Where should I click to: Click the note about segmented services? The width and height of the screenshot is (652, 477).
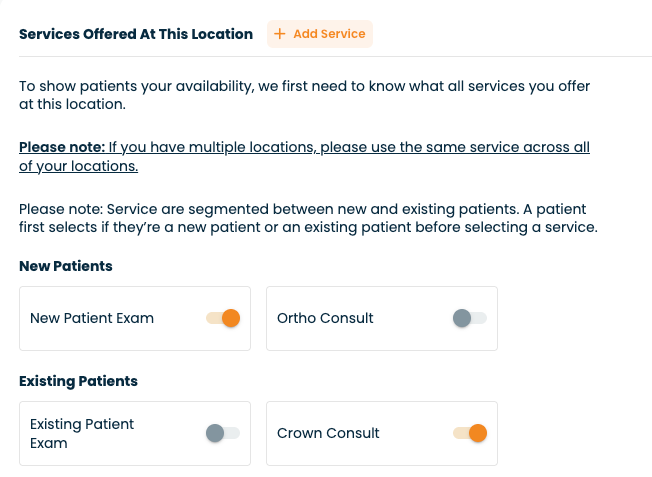click(308, 218)
